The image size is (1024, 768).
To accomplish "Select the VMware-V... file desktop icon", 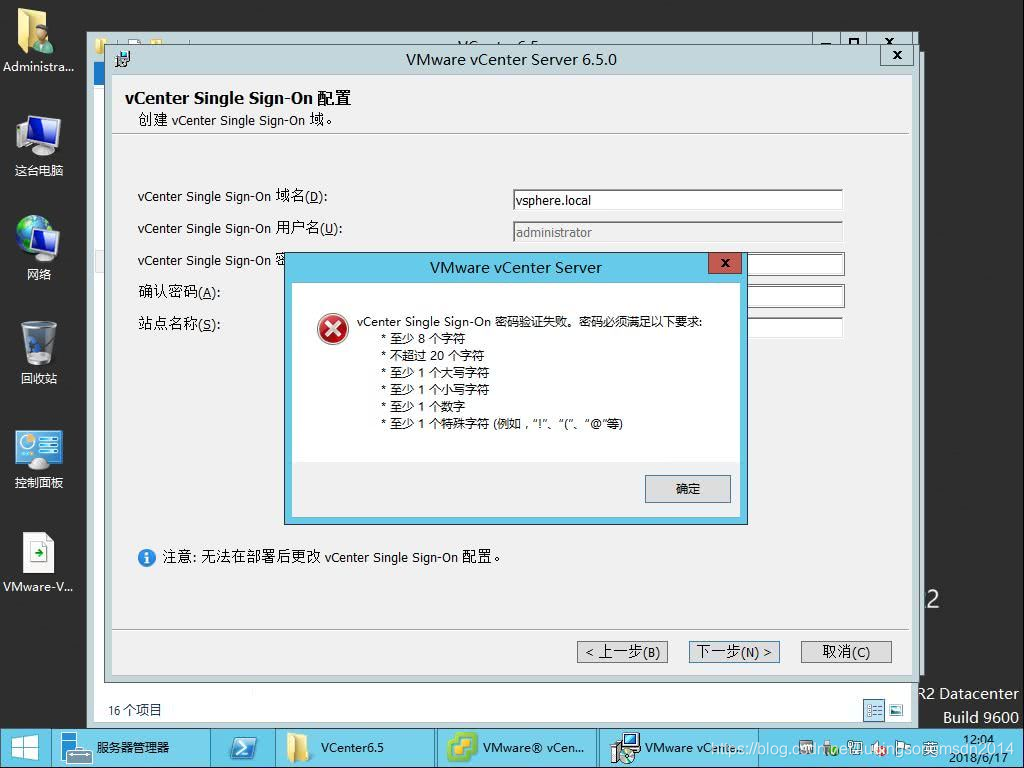I will point(38,563).
